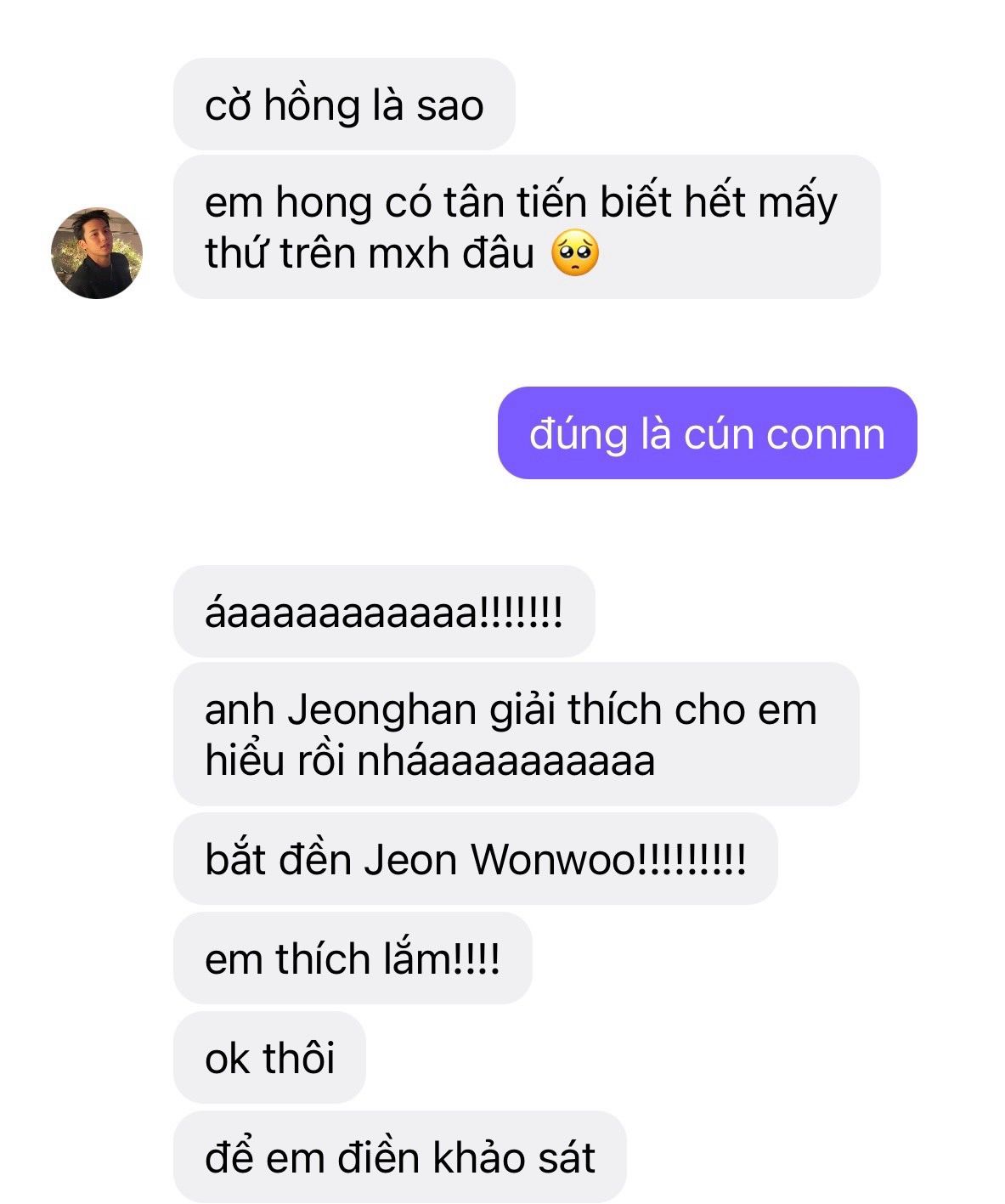The image size is (1005, 1204).
Task: Select the "áaaaaaaaaaaa!!!!!!!" message
Action: 384,611
